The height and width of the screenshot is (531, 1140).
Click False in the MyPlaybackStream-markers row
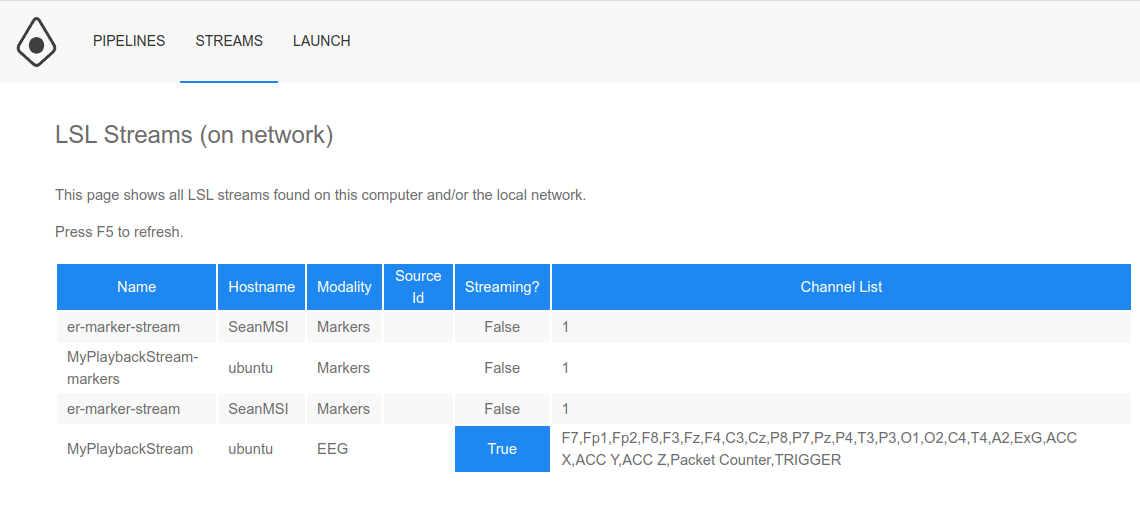pyautogui.click(x=502, y=368)
